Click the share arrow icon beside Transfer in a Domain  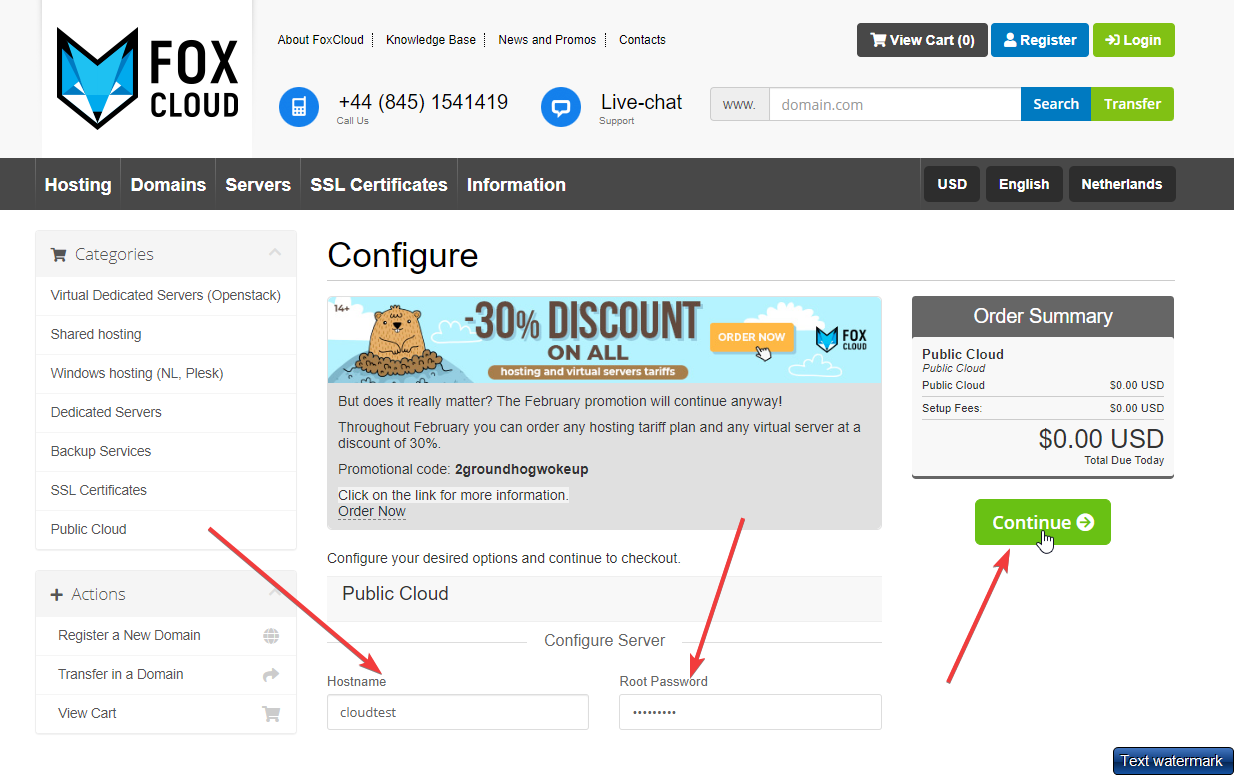[x=271, y=675]
